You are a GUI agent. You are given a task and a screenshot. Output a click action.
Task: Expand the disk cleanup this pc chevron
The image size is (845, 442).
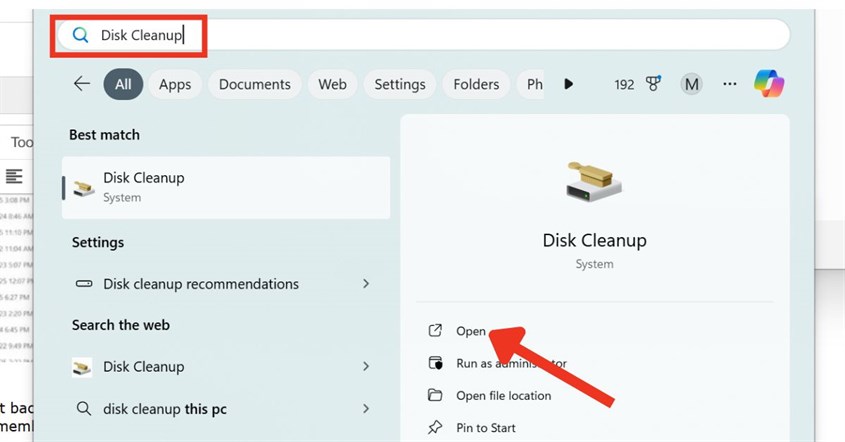tap(366, 409)
